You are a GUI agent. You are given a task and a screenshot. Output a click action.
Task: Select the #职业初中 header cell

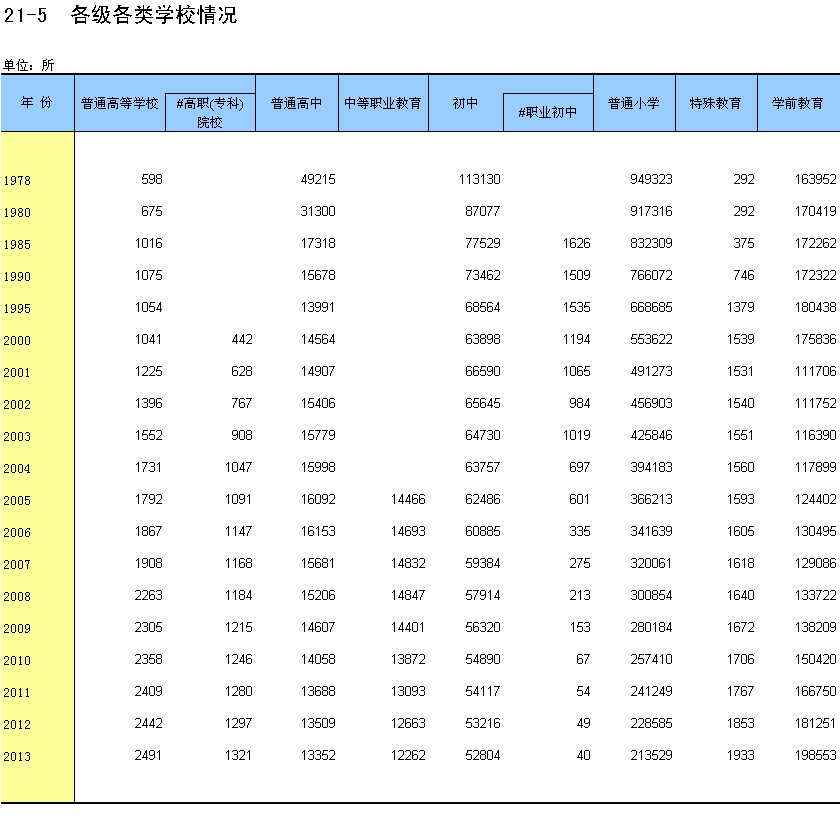(548, 112)
